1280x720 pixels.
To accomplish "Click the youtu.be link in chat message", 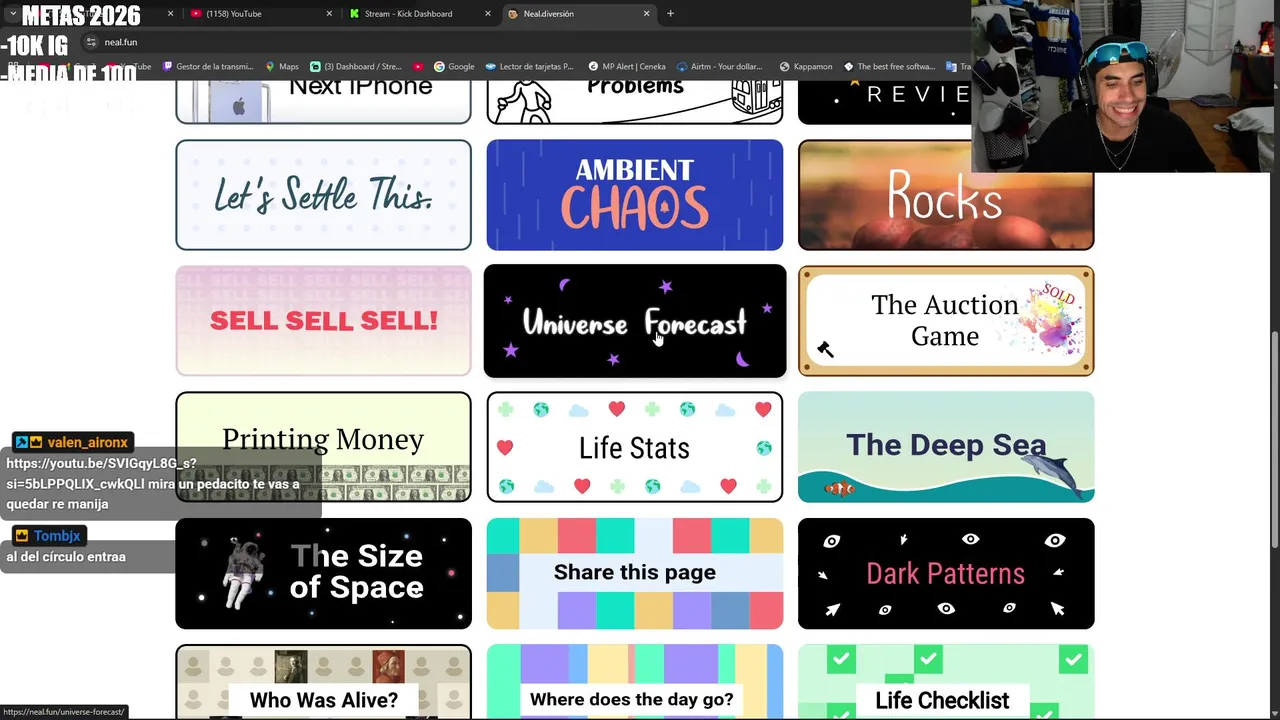I will pyautogui.click(x=100, y=473).
